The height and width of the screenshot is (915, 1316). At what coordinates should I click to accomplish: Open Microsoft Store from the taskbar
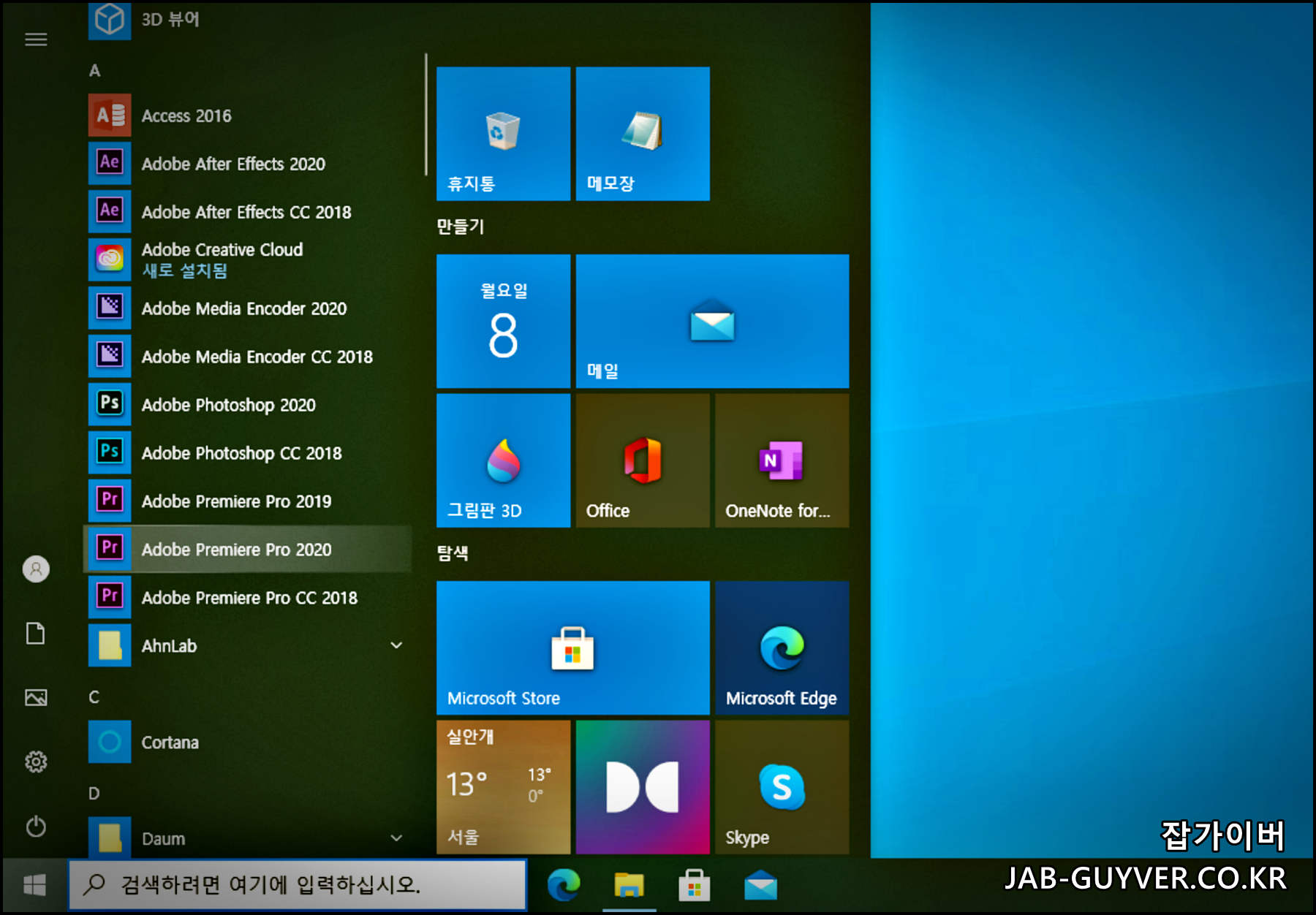(x=695, y=885)
